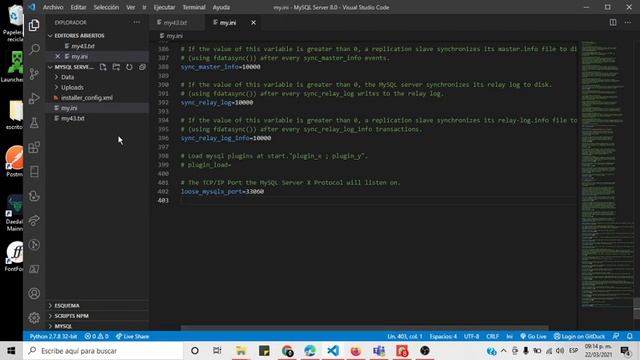The image size is (640, 360).
Task: Click New Folder icon in explorer header
Action: pyautogui.click(x=116, y=67)
